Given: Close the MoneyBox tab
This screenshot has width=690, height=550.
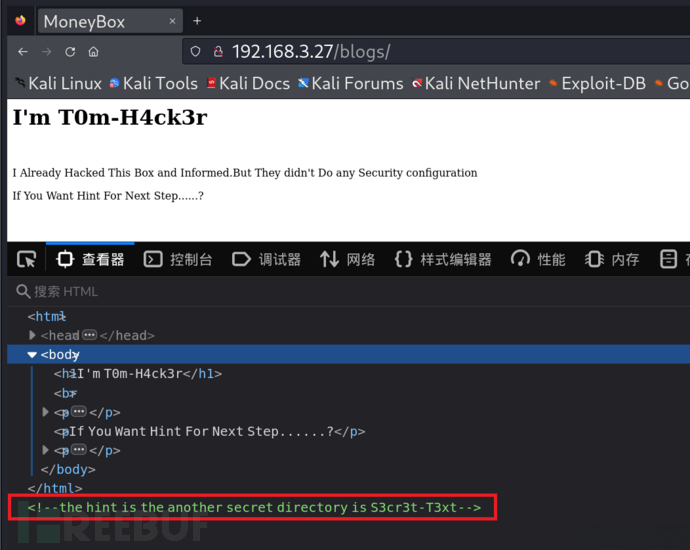Looking at the screenshot, I should [172, 21].
